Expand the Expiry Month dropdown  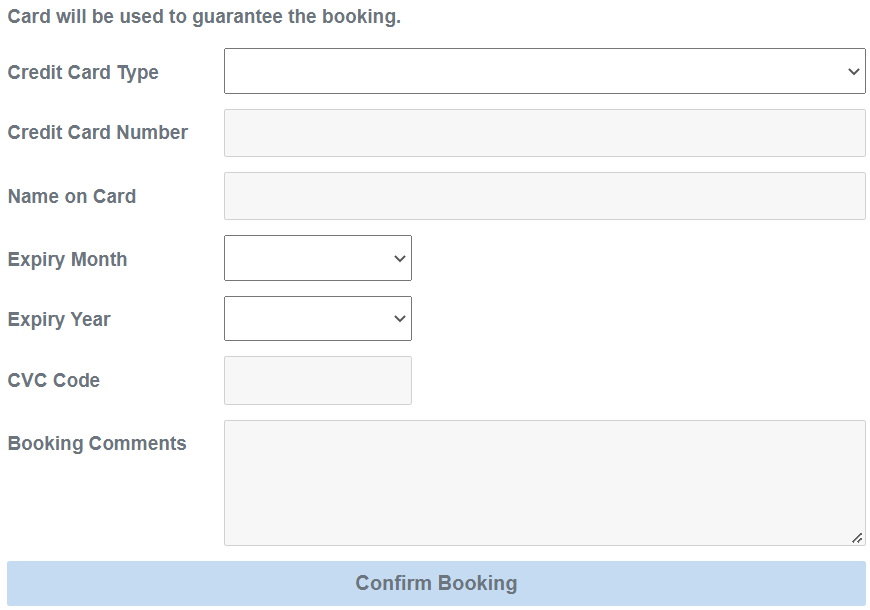point(317,258)
